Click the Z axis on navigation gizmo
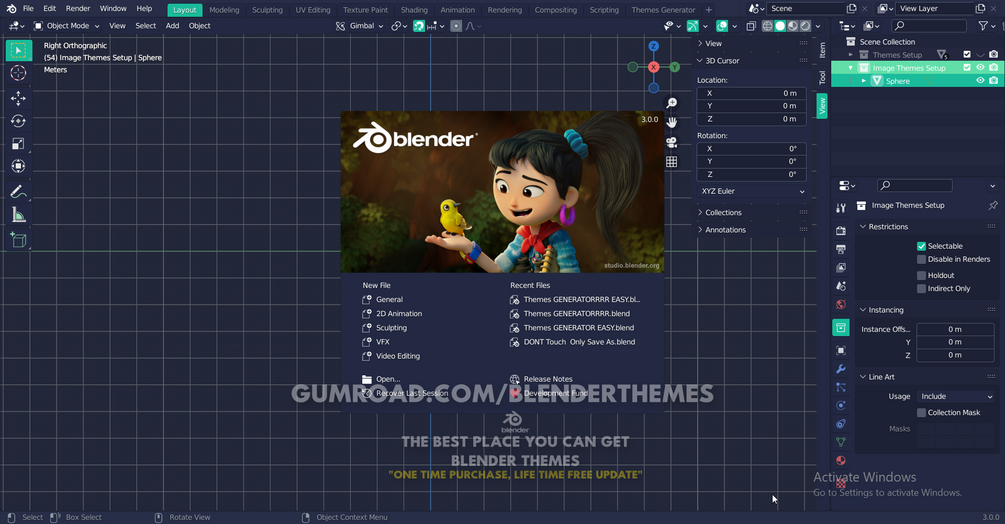Viewport: 1005px width, 524px height. click(653, 46)
